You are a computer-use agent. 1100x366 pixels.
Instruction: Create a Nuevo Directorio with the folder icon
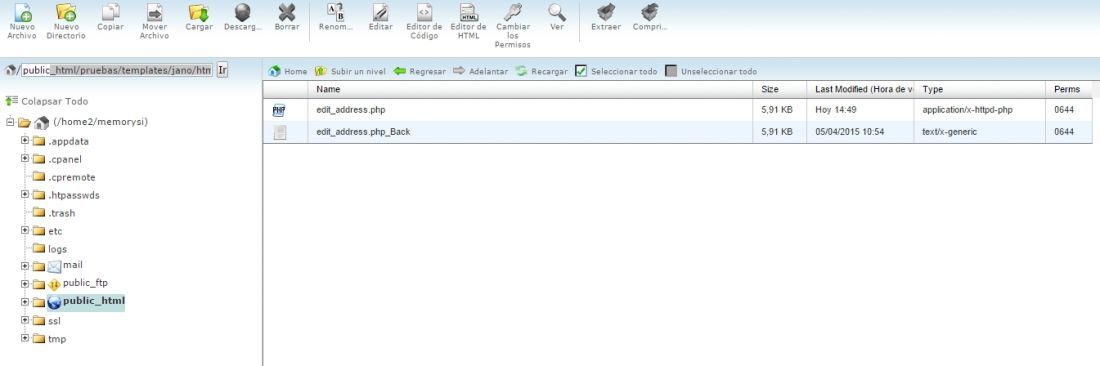[x=66, y=13]
